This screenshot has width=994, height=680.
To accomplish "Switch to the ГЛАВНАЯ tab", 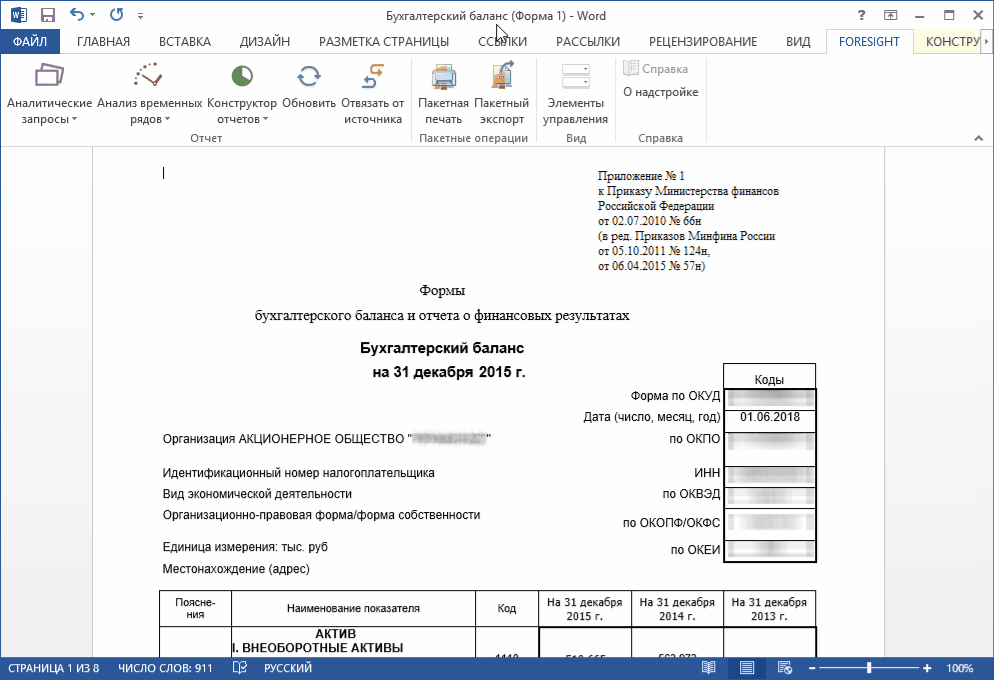I will pyautogui.click(x=103, y=42).
